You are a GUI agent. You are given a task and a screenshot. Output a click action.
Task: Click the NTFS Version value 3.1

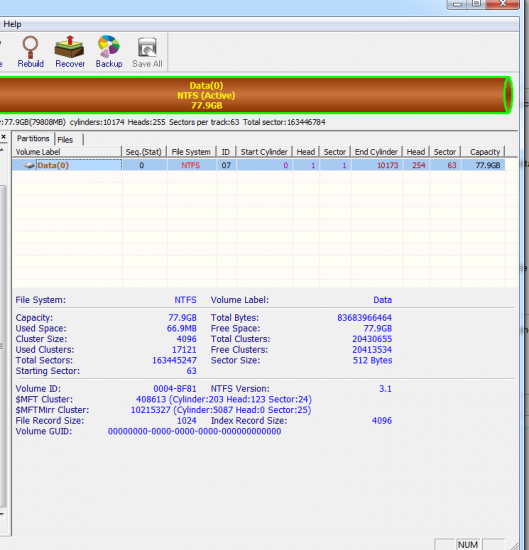385,389
